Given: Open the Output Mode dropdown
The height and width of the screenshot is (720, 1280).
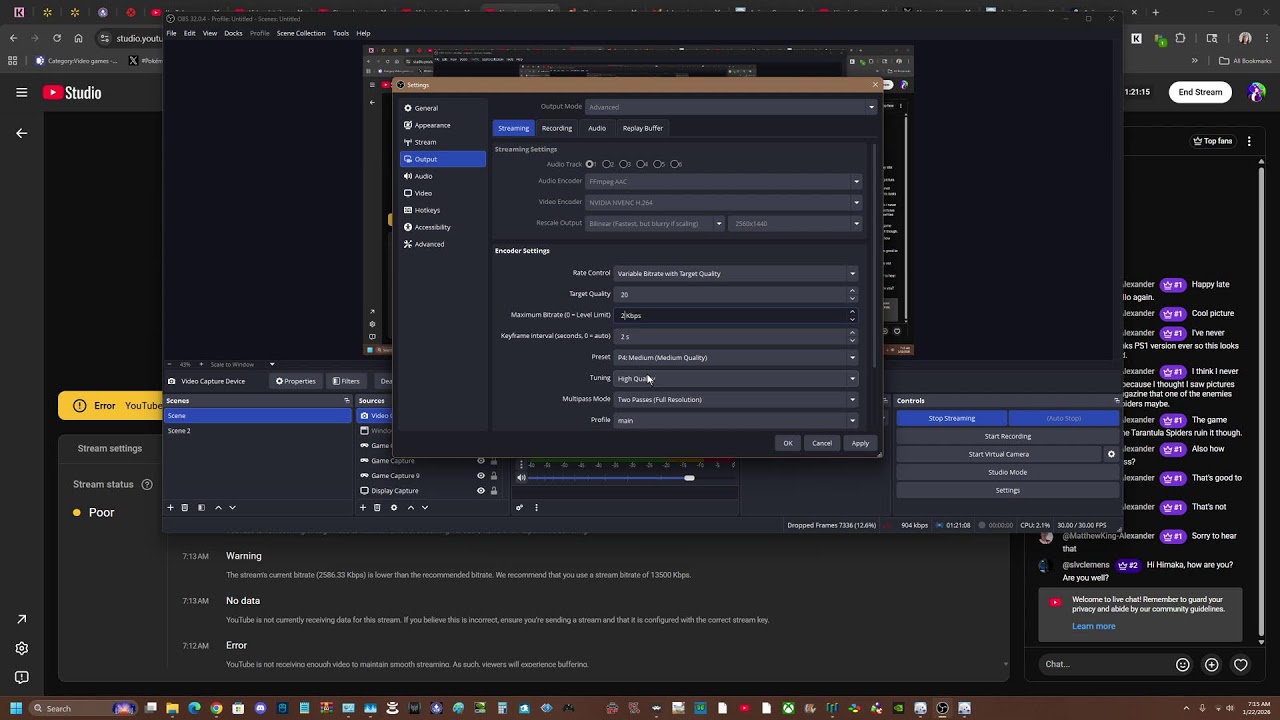Looking at the screenshot, I should 731,107.
